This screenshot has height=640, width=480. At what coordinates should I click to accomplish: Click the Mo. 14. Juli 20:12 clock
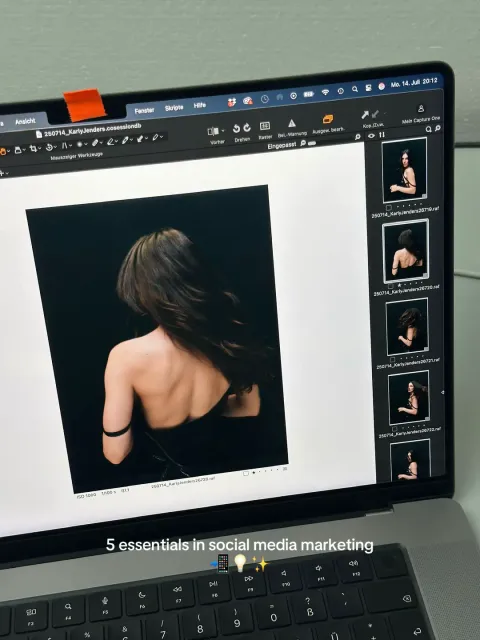pyautogui.click(x=414, y=83)
